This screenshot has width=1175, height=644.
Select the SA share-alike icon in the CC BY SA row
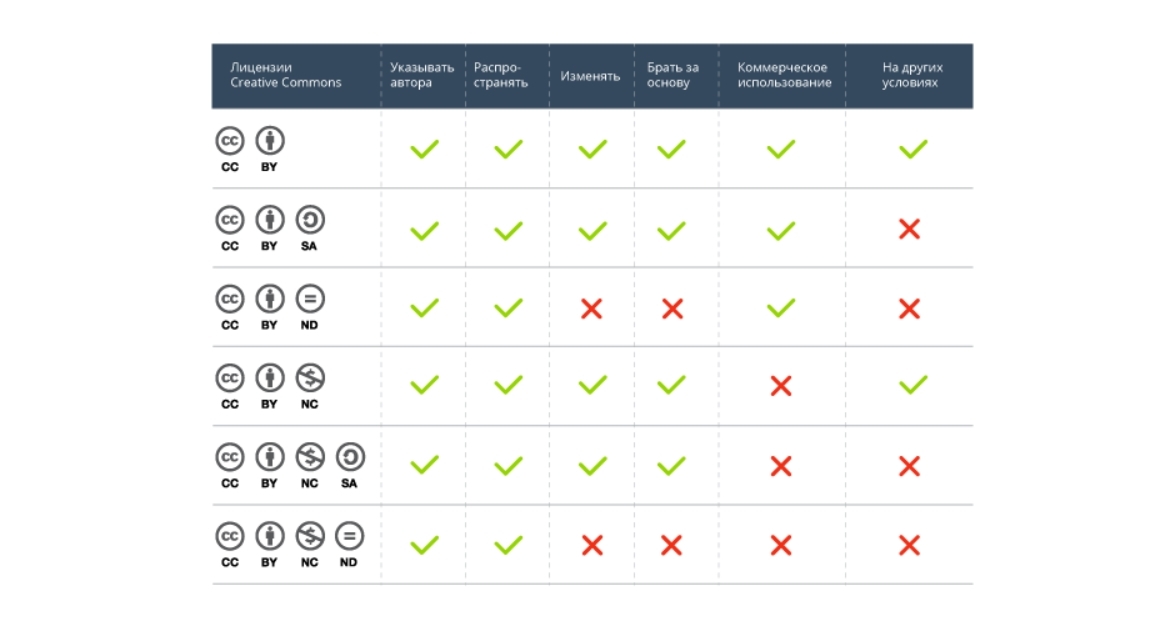309,220
